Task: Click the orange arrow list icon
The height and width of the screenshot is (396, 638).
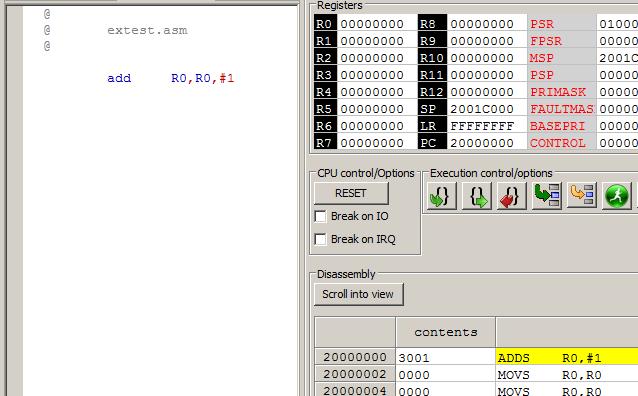Action: (581, 196)
